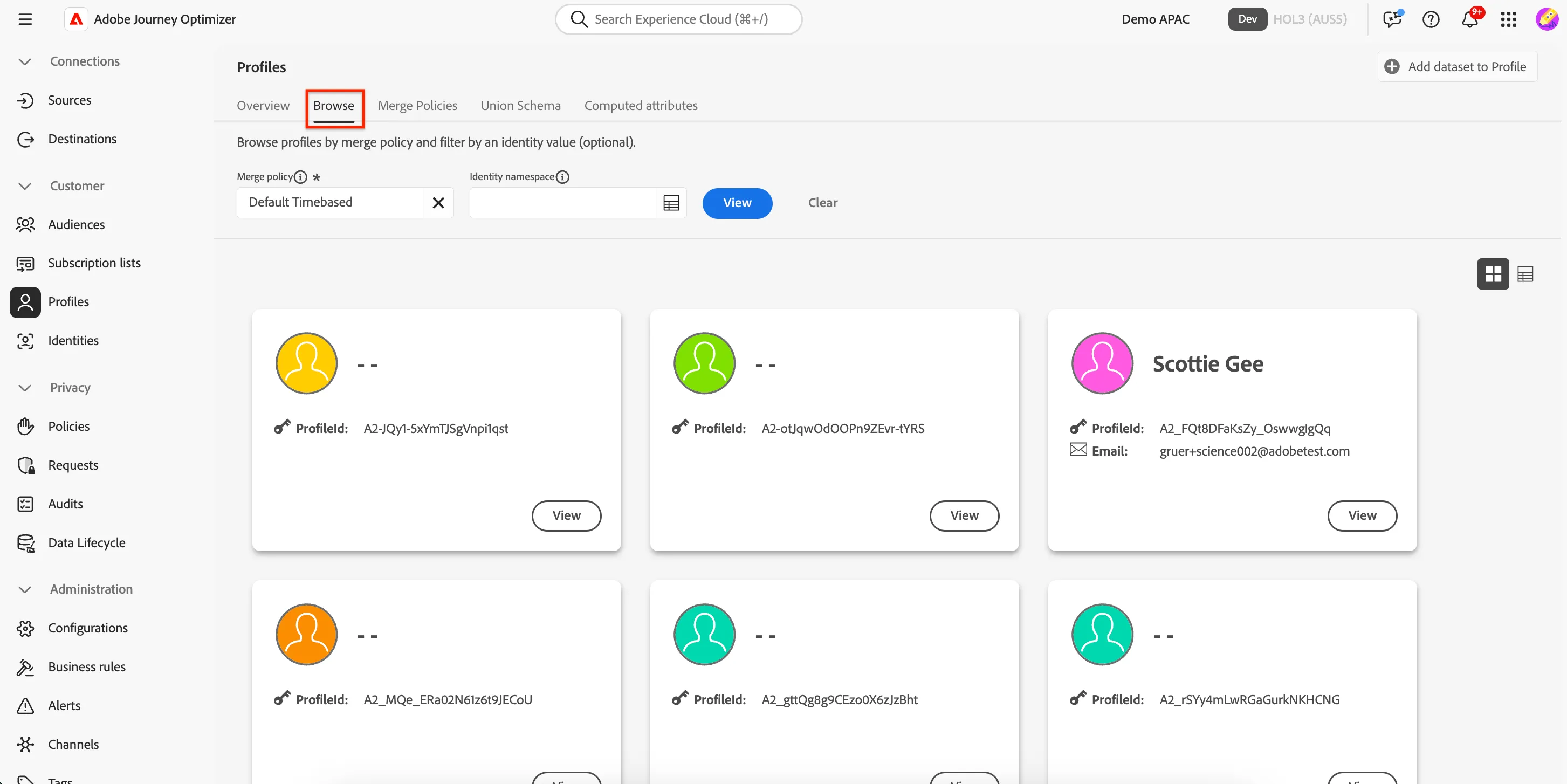
Task: Switch to the Union Schema tab
Action: (521, 105)
